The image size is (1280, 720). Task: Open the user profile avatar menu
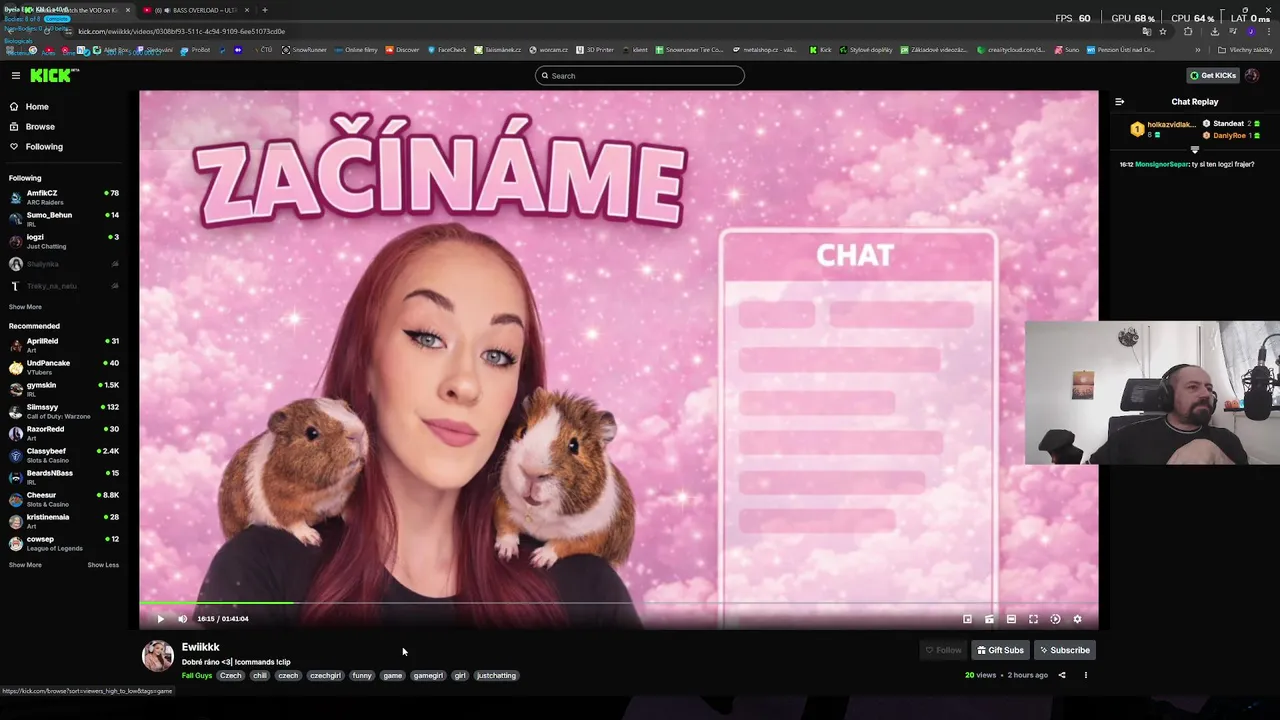click(1252, 75)
